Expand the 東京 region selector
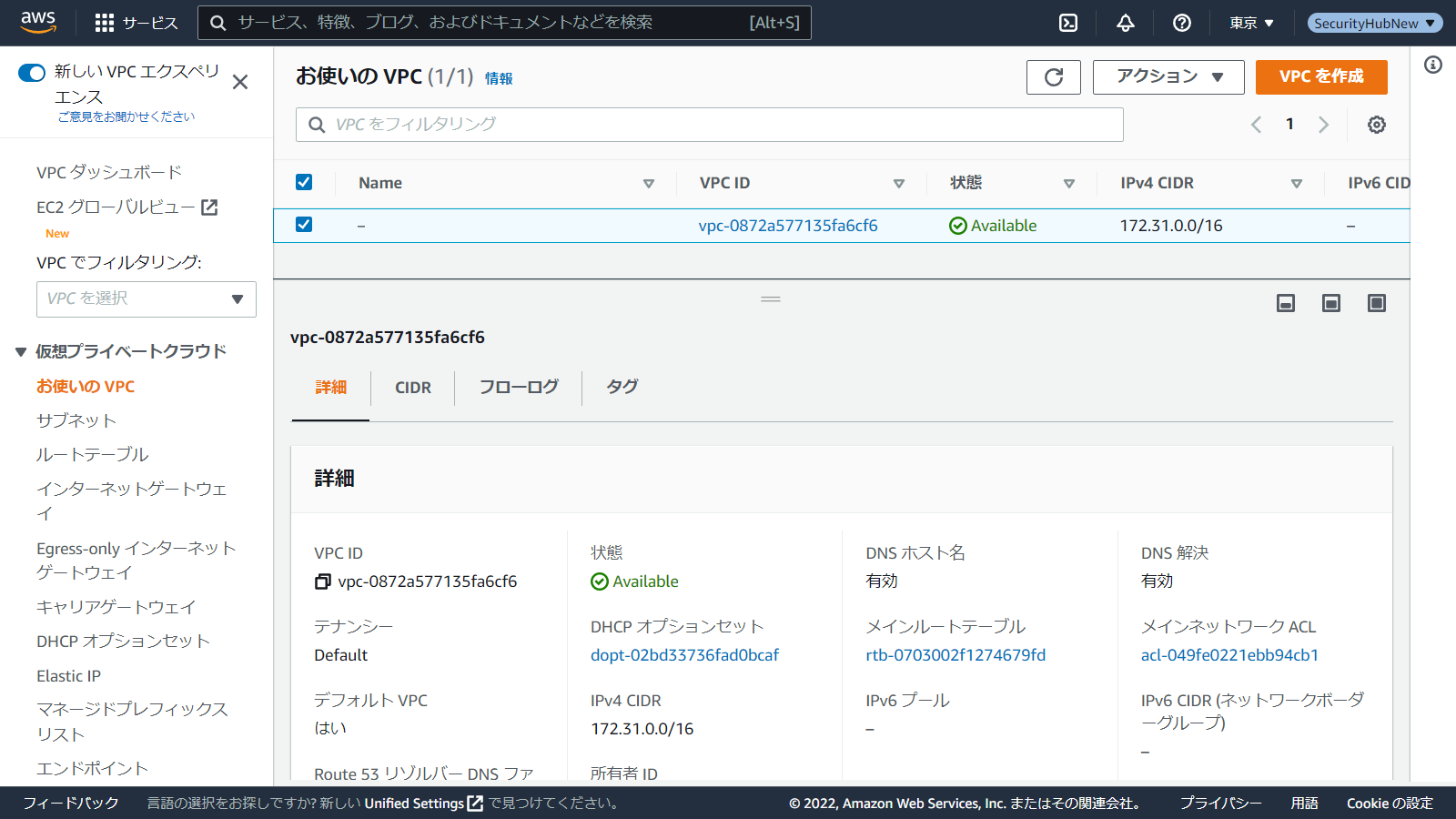Screen dimensions: 1456x819 coord(1251,23)
